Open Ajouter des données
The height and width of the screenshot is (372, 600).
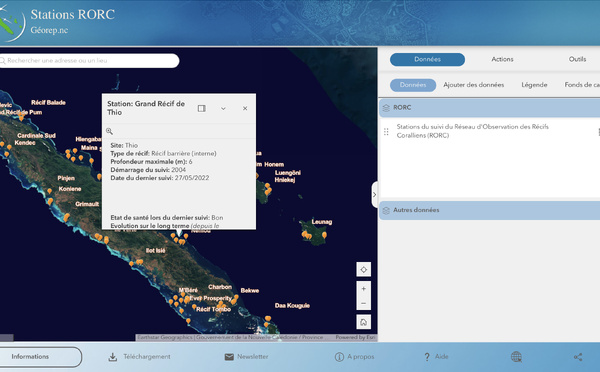point(473,85)
